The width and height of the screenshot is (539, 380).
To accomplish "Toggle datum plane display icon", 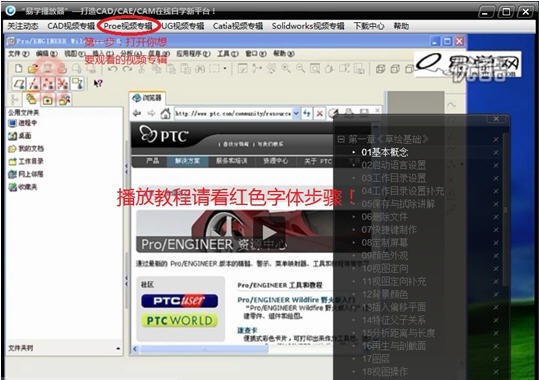I will coord(19,84).
